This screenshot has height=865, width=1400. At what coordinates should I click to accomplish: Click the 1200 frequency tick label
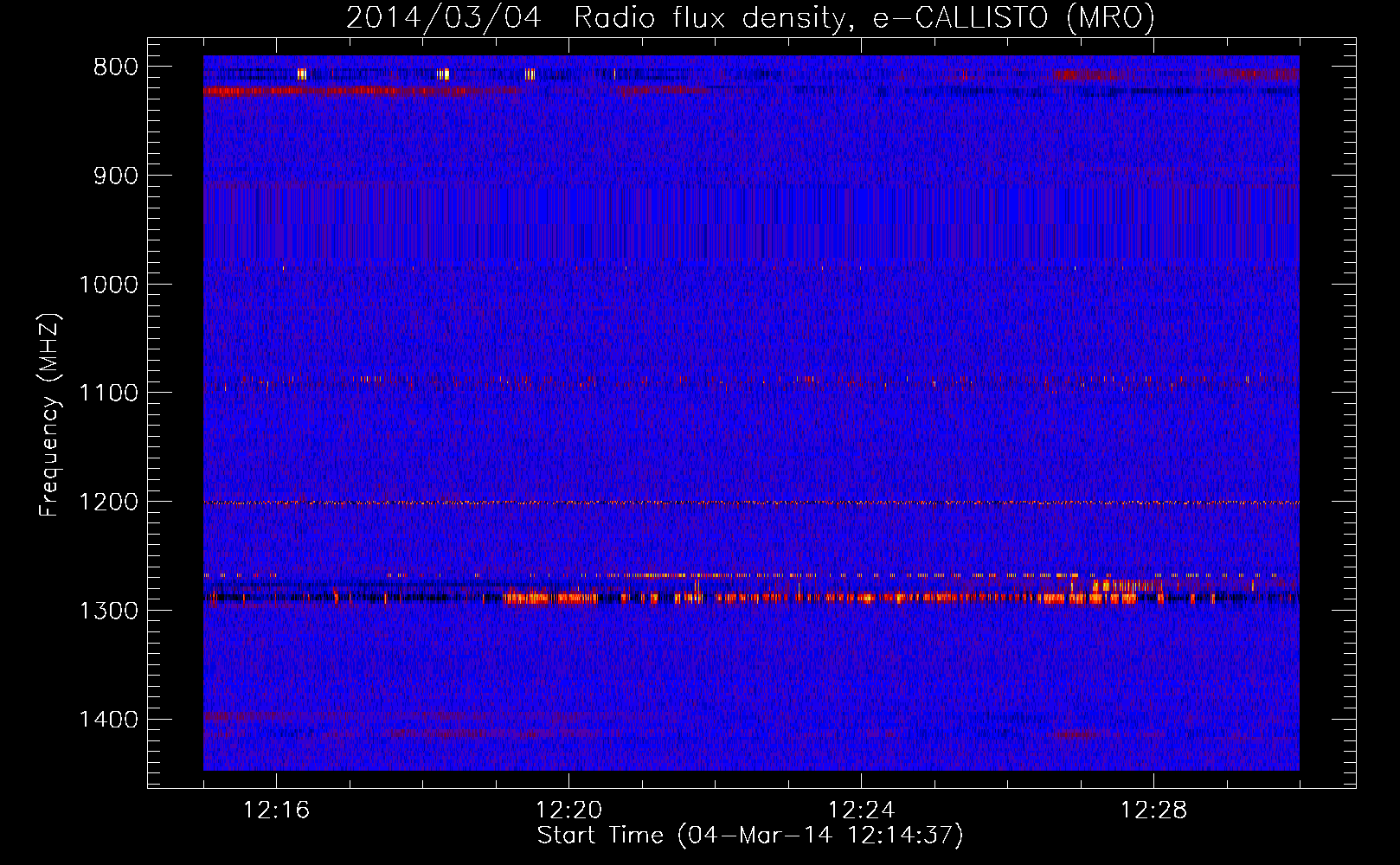coord(108,502)
